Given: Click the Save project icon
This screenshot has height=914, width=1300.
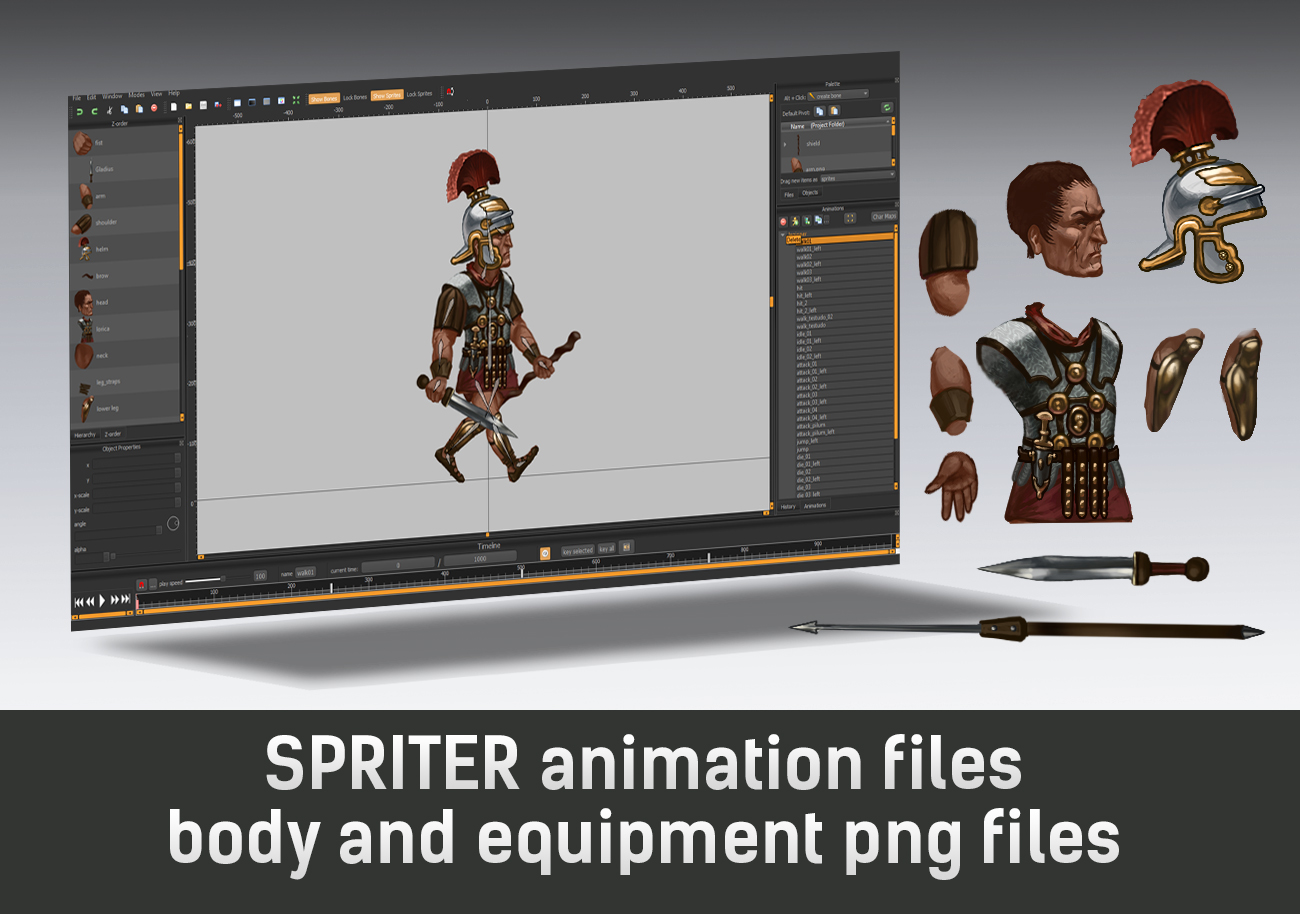Looking at the screenshot, I should (203, 105).
